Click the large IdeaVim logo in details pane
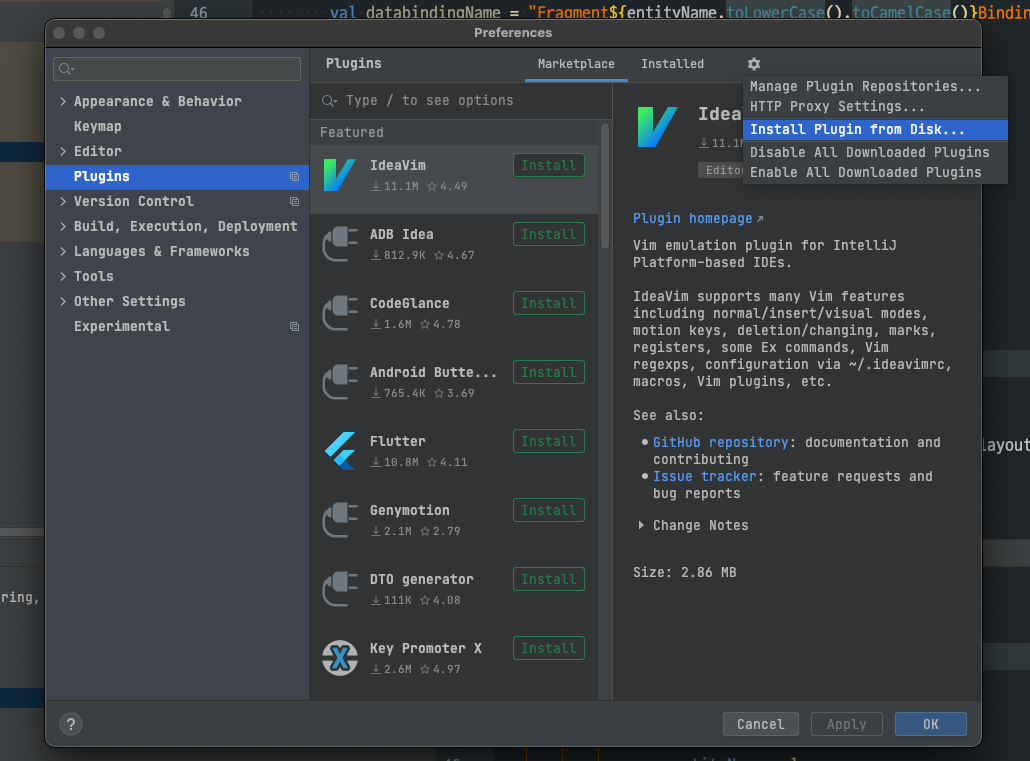Image resolution: width=1030 pixels, height=761 pixels. click(x=657, y=127)
